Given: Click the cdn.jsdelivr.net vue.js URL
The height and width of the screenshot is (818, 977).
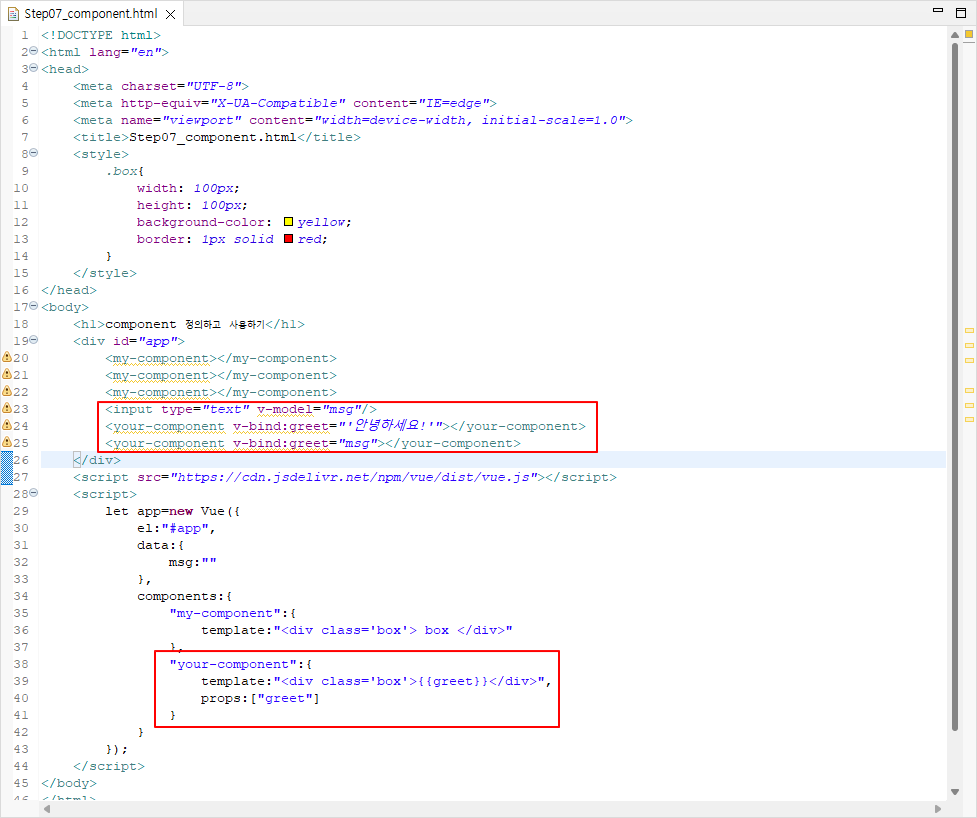Looking at the screenshot, I should pyautogui.click(x=353, y=477).
